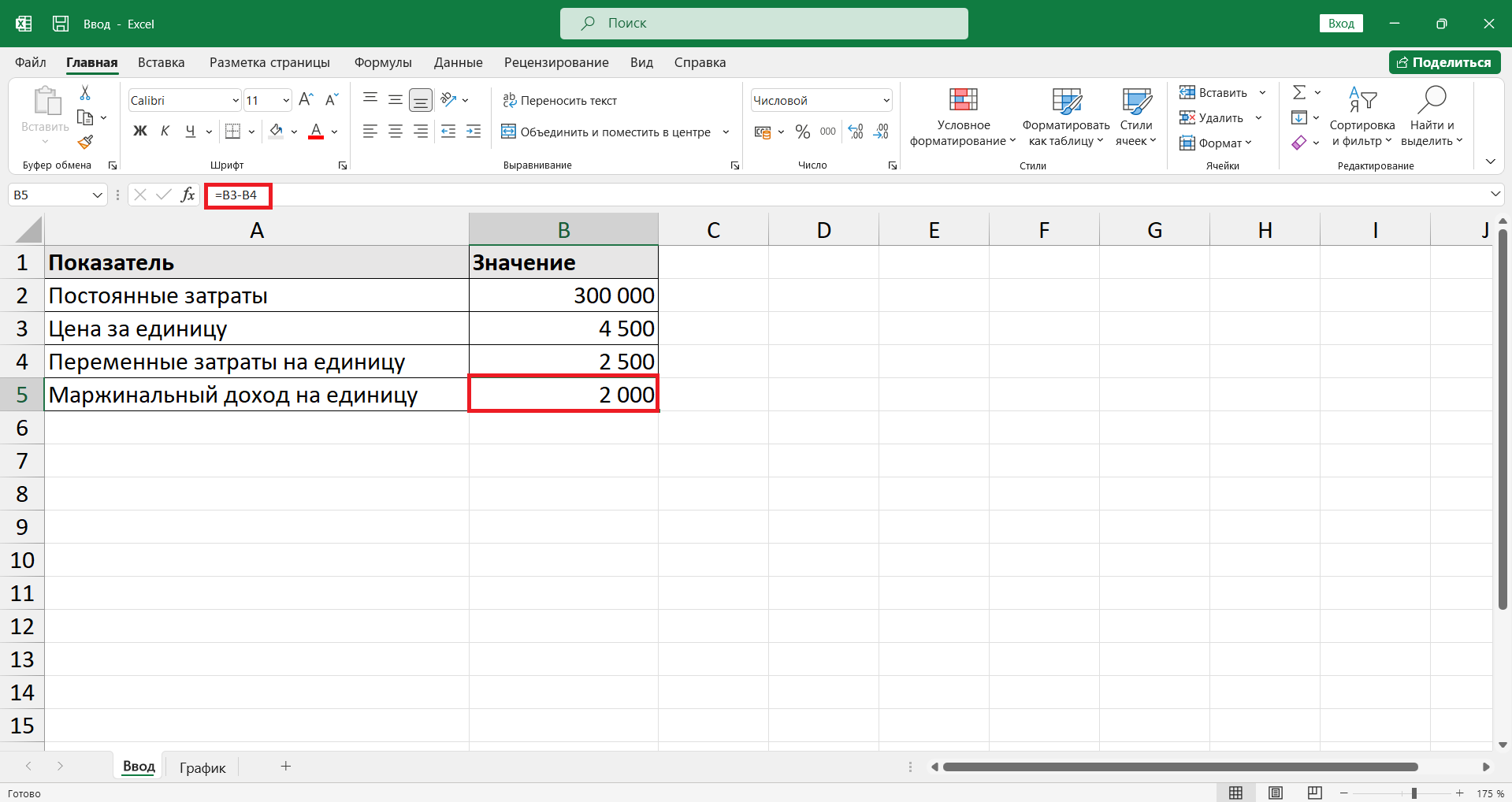Image resolution: width=1512 pixels, height=802 pixels.
Task: Switch to Page Layout view in status bar
Action: point(1276,793)
